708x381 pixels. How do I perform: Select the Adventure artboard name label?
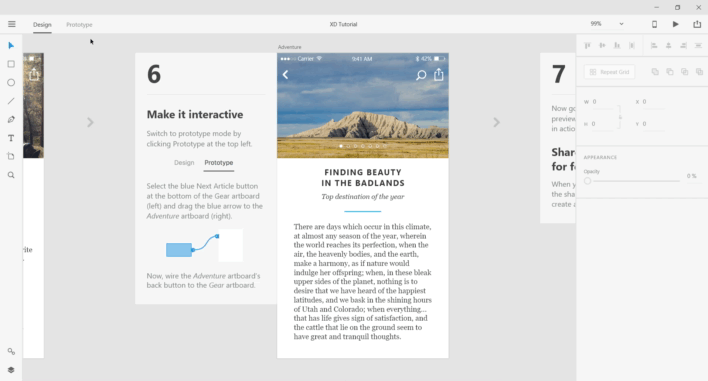pos(289,47)
